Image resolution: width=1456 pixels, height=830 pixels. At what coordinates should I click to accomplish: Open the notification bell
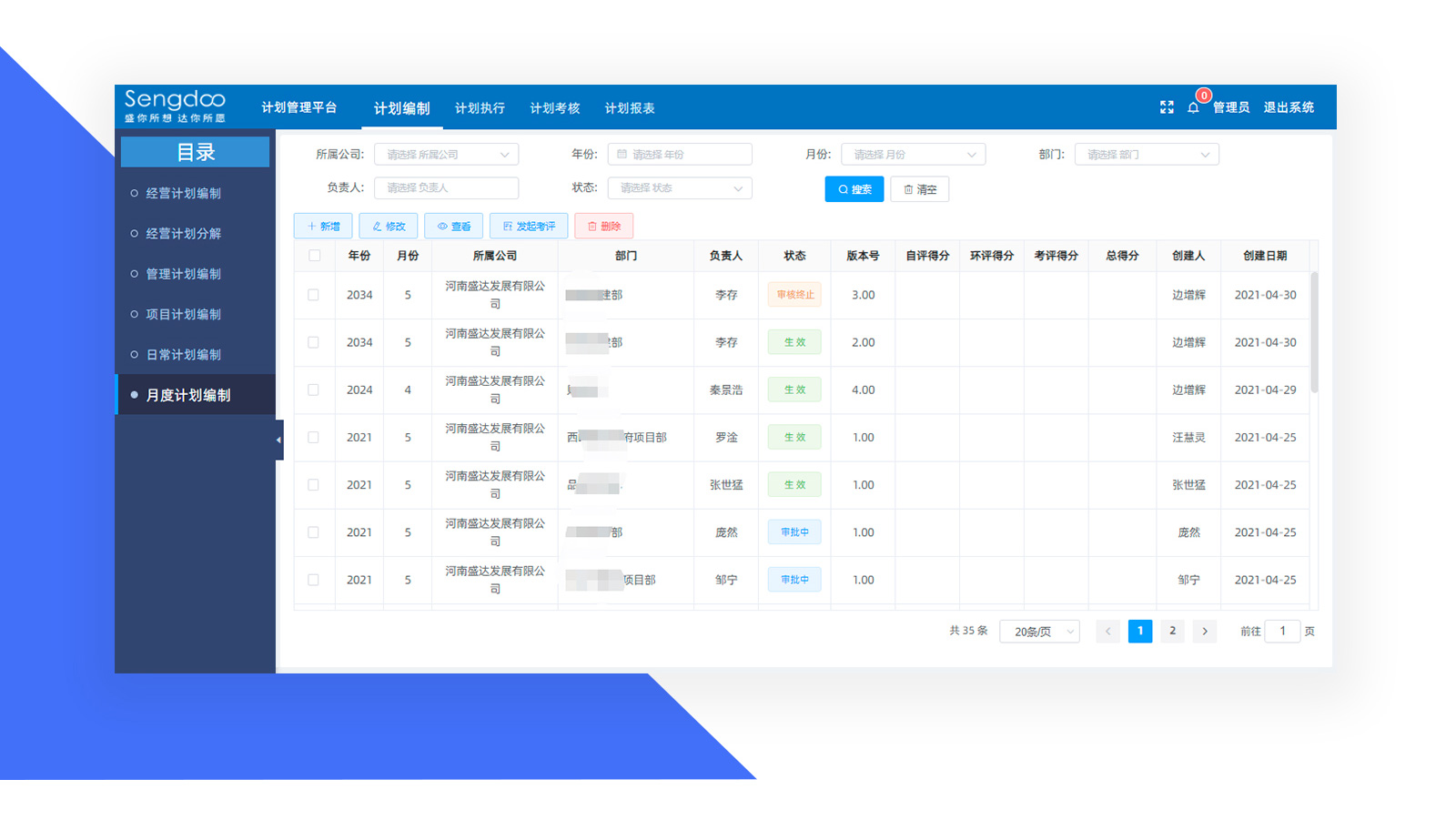[1193, 107]
